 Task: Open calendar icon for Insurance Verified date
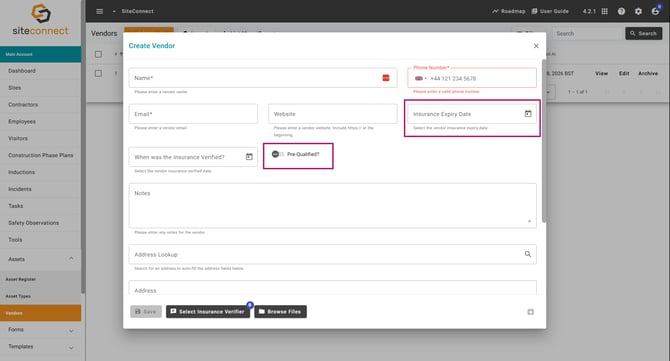point(249,157)
